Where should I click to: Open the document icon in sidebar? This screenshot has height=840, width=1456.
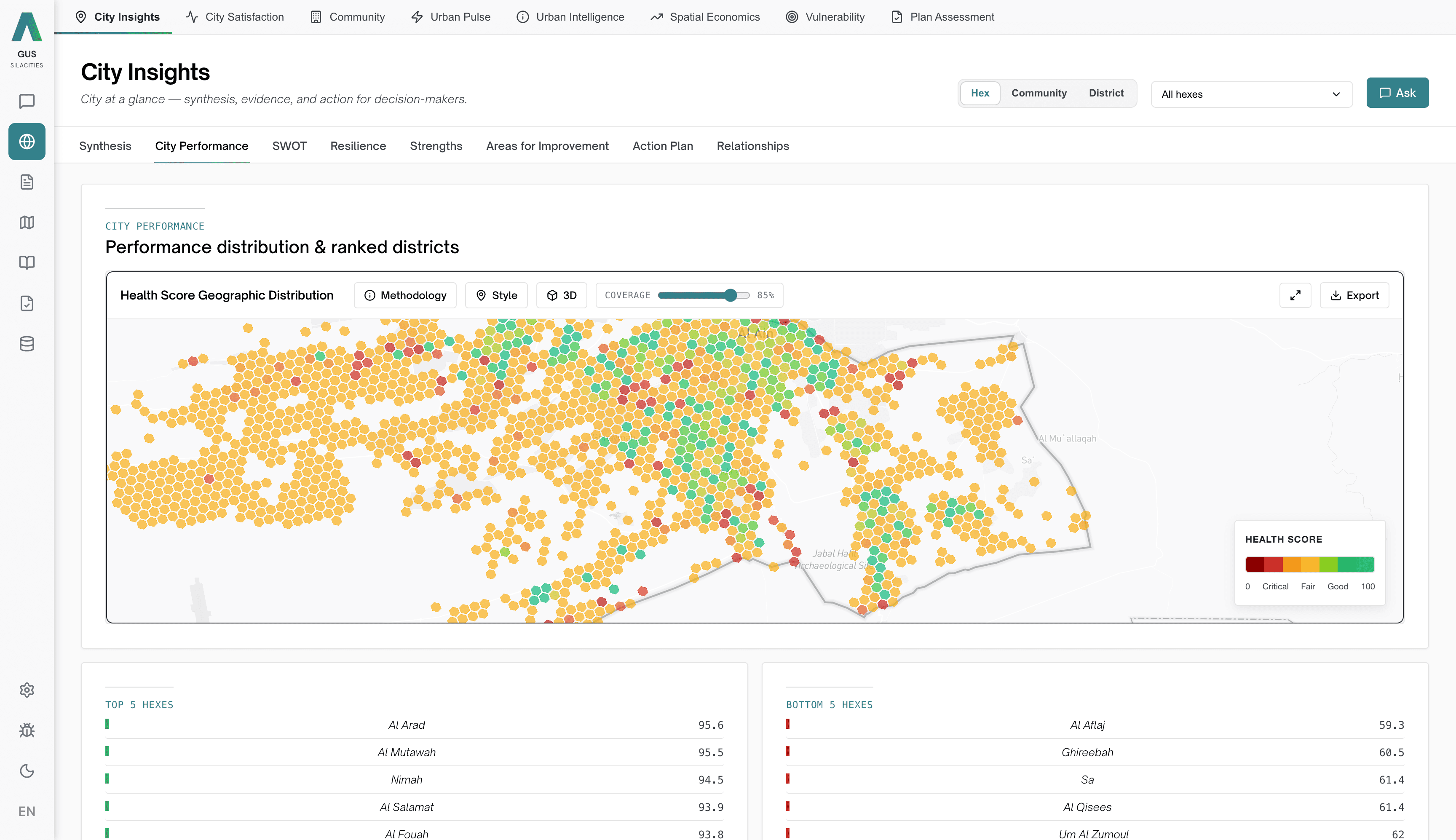coord(27,182)
